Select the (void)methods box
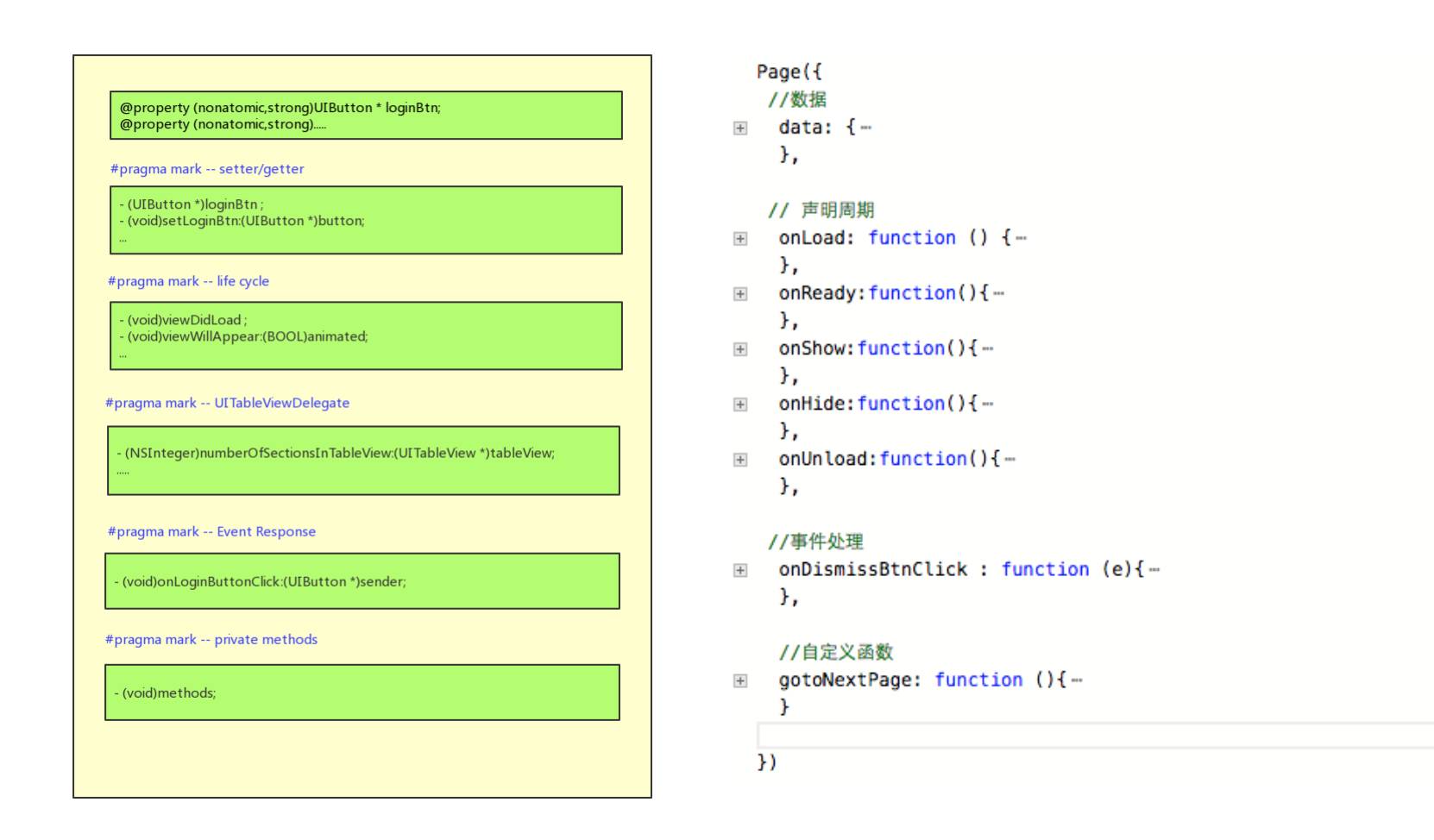Viewport: 1434px width, 840px height. point(362,693)
